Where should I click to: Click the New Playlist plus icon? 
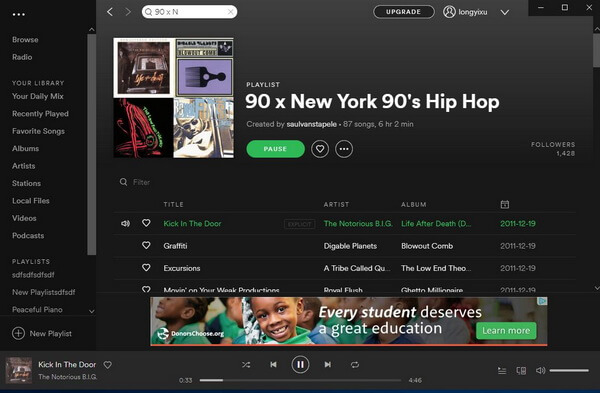18,333
